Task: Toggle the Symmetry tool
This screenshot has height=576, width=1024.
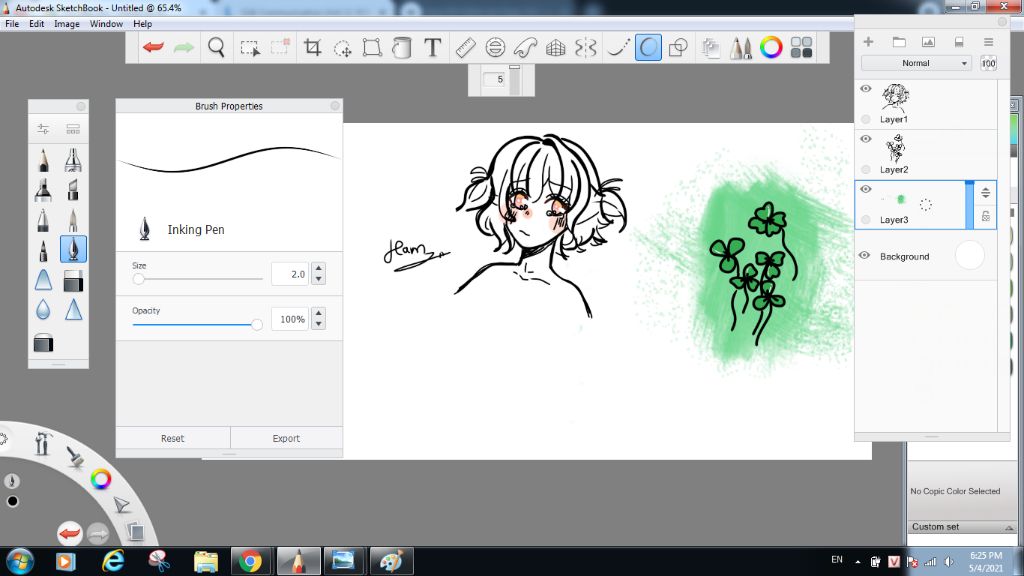Action: point(586,47)
